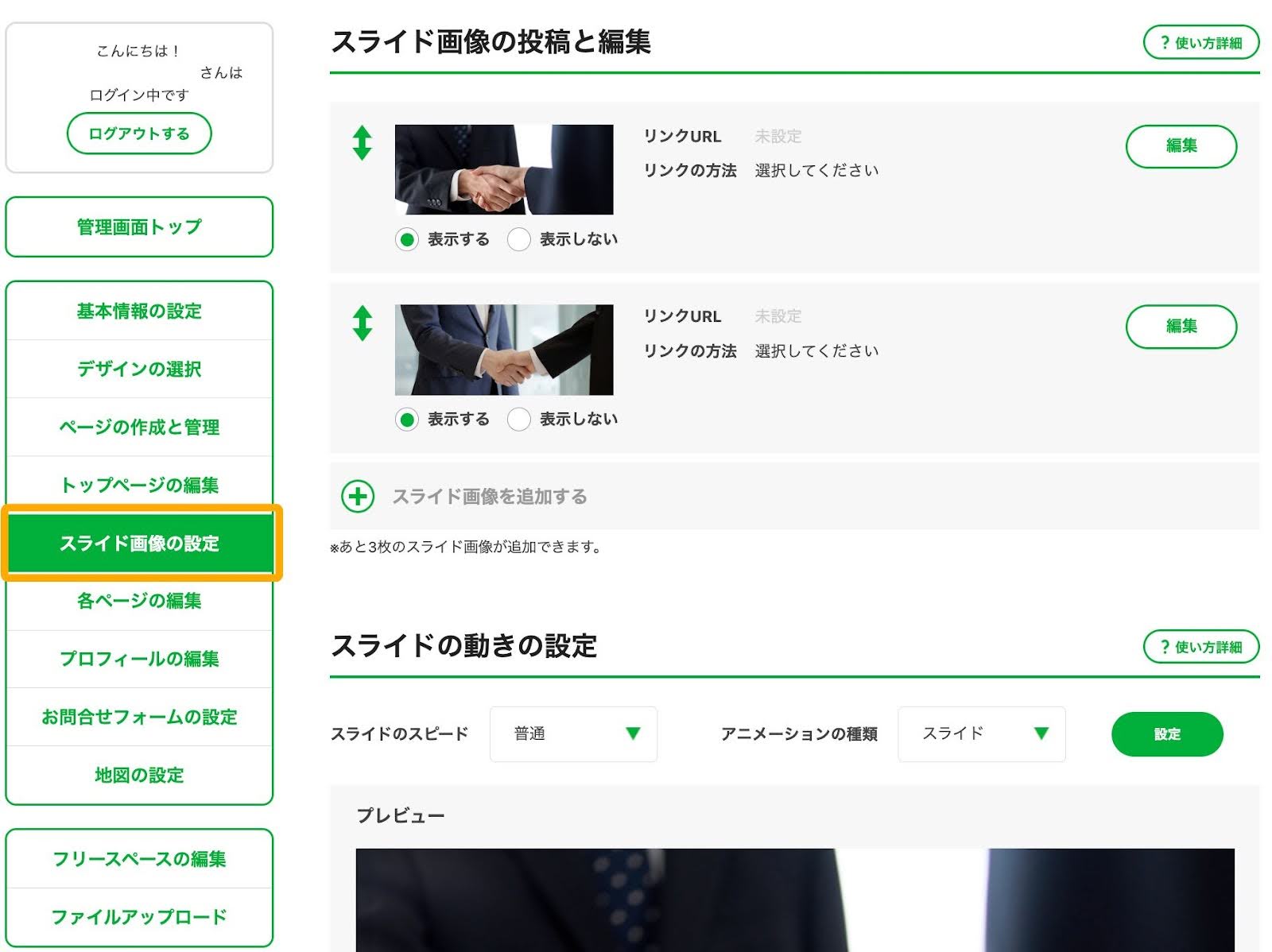Image resolution: width=1272 pixels, height=952 pixels.
Task: Open デザインの選択 menu item
Action: point(139,369)
